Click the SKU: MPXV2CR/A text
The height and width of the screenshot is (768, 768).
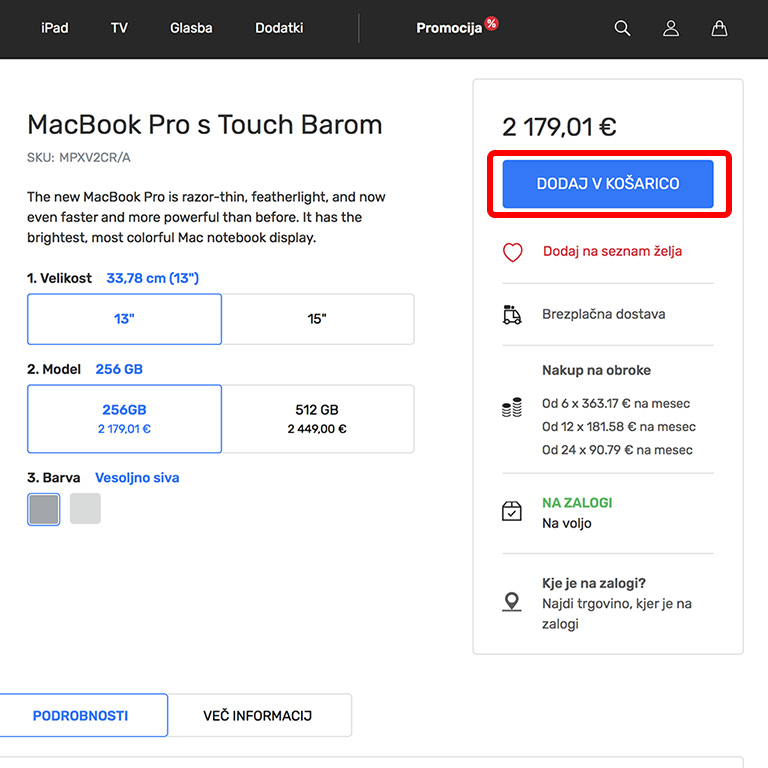[79, 158]
